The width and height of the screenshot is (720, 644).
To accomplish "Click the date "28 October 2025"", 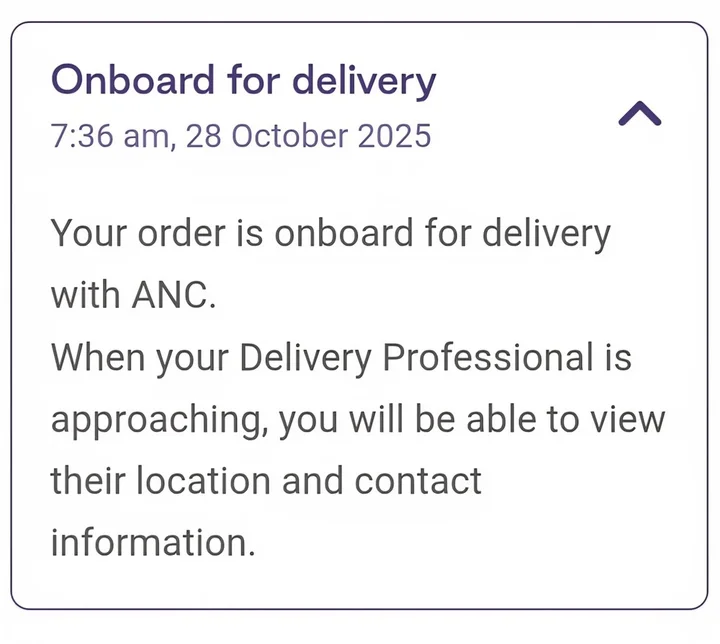I will pyautogui.click(x=308, y=134).
